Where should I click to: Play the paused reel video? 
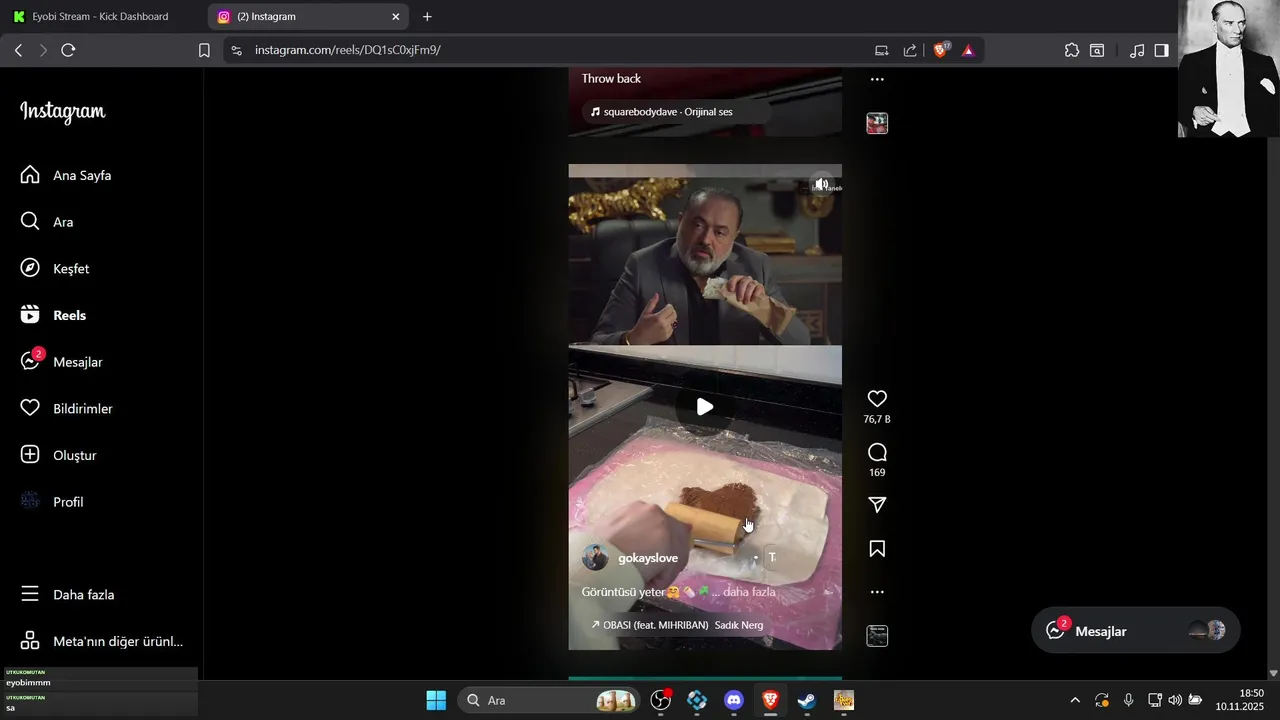pos(705,407)
